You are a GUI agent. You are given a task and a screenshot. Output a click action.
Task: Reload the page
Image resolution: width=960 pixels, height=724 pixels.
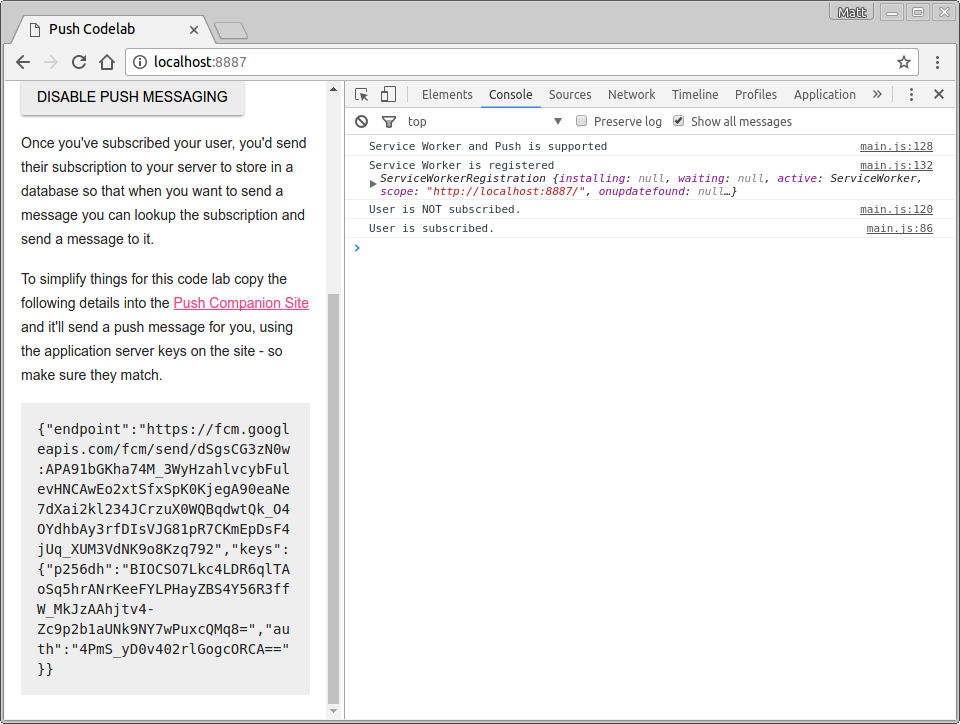[x=79, y=62]
